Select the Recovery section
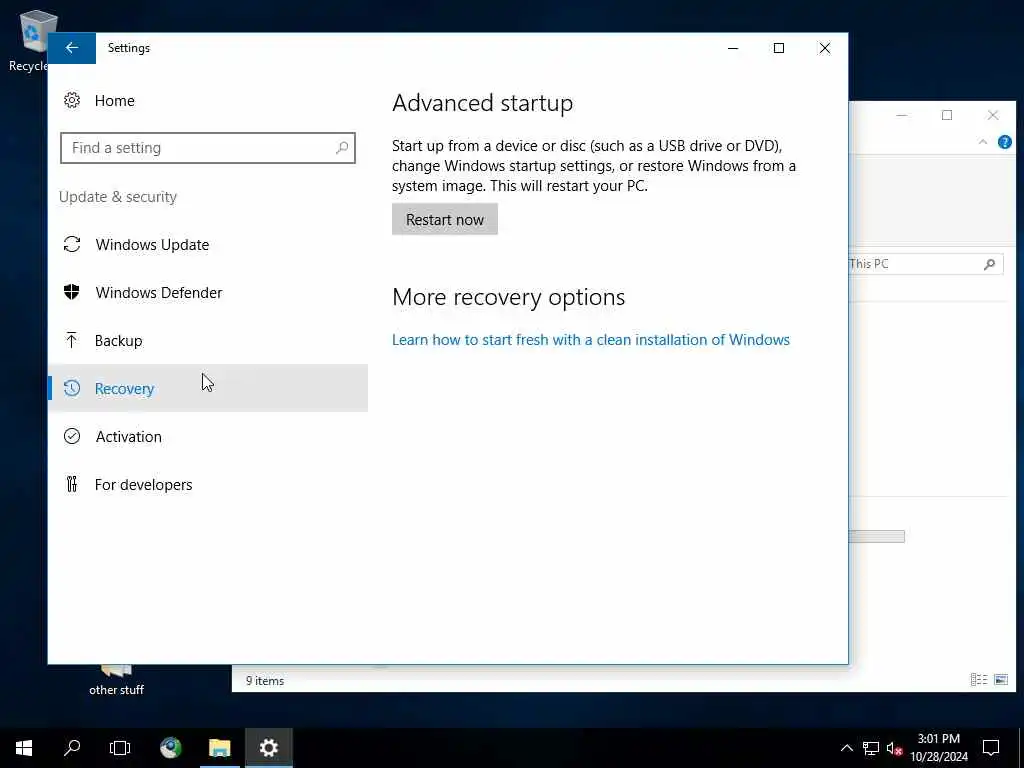Viewport: 1024px width, 768px height. pyautogui.click(x=208, y=388)
